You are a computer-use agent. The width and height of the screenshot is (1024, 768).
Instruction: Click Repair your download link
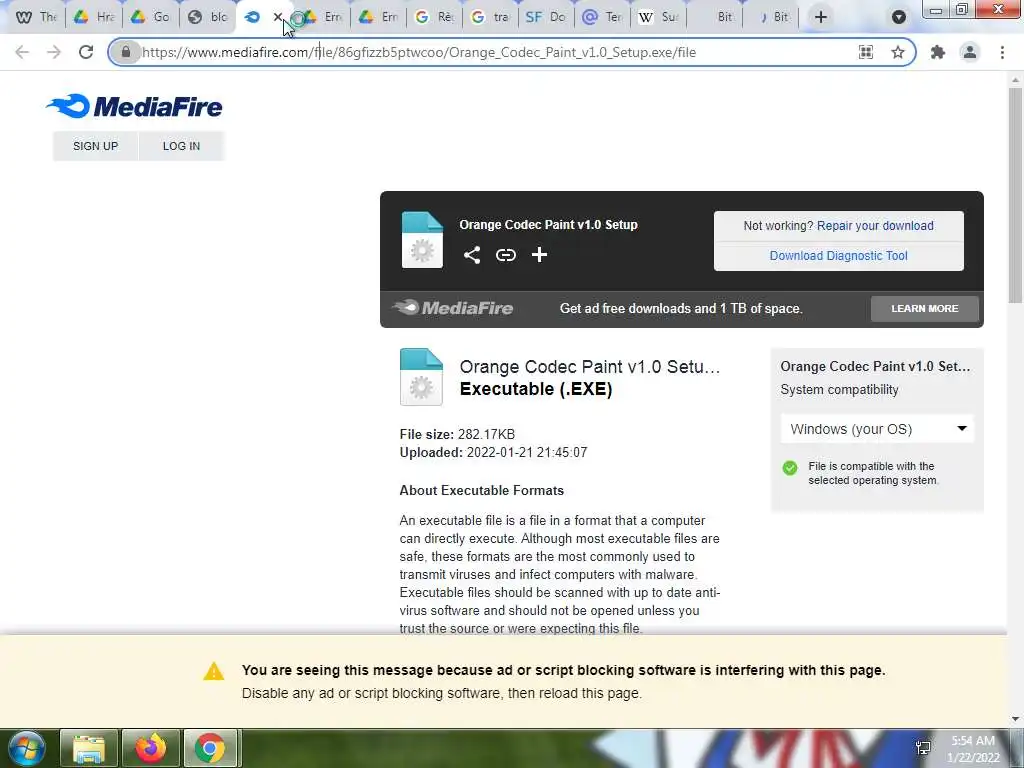point(875,226)
